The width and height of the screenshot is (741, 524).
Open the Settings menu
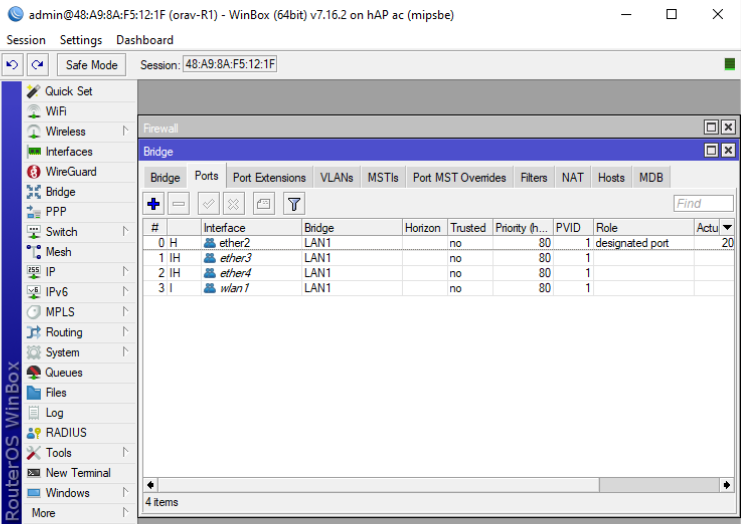tap(81, 40)
